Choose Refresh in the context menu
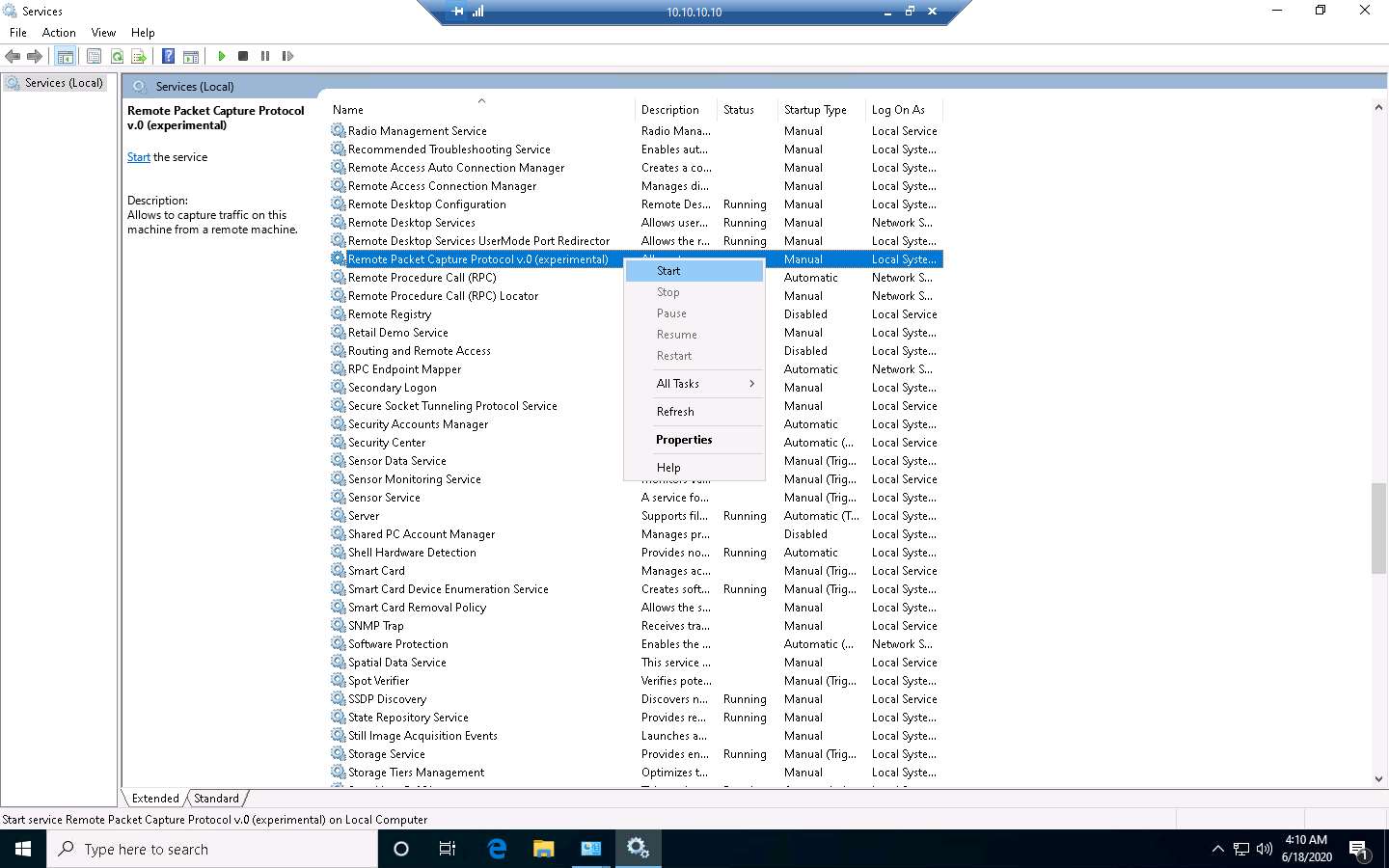 (x=694, y=412)
